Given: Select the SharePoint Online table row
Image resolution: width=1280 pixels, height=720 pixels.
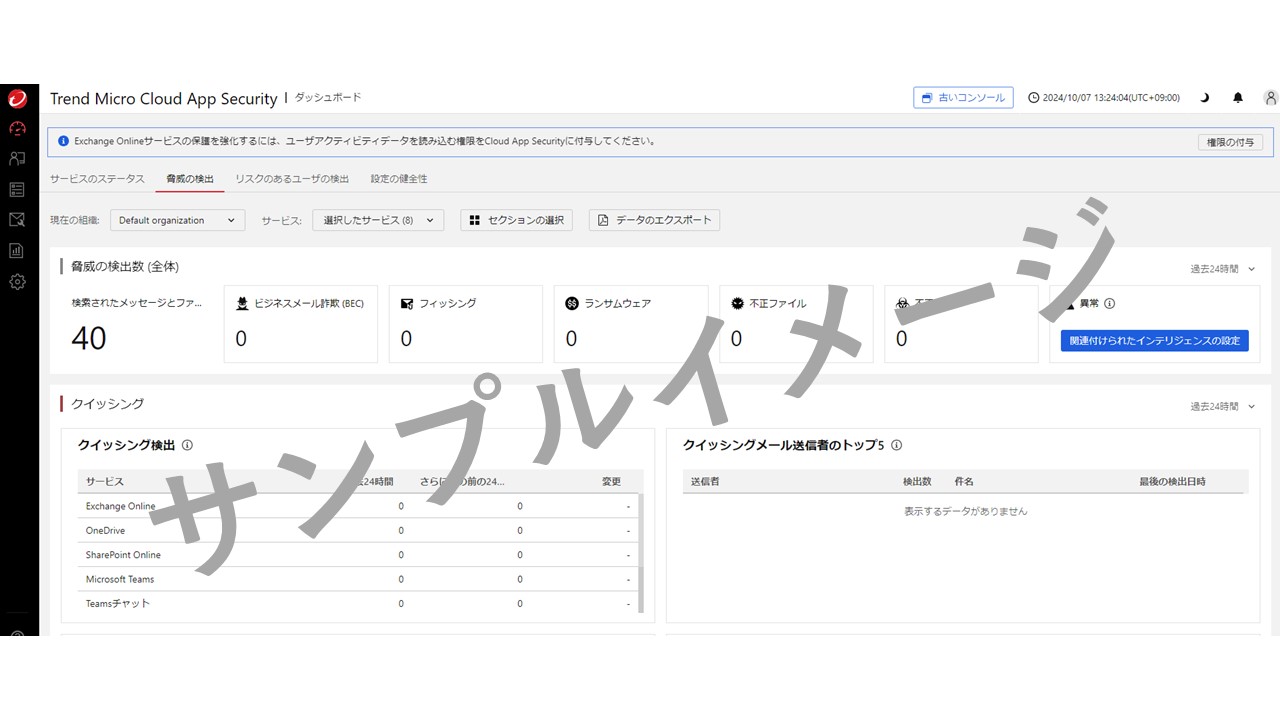Looking at the screenshot, I should tap(358, 555).
